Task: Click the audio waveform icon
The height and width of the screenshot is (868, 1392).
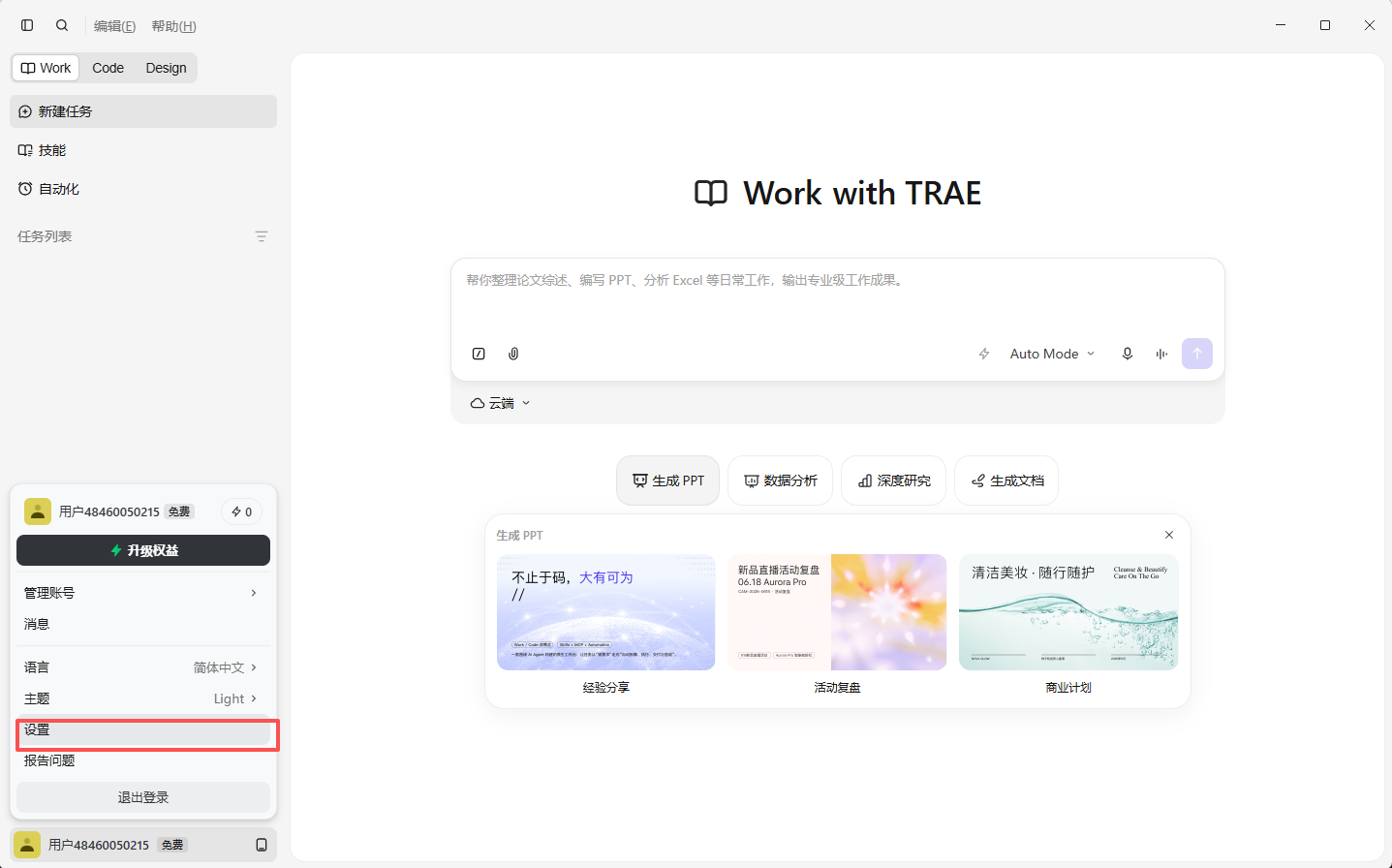Action: tap(1161, 354)
